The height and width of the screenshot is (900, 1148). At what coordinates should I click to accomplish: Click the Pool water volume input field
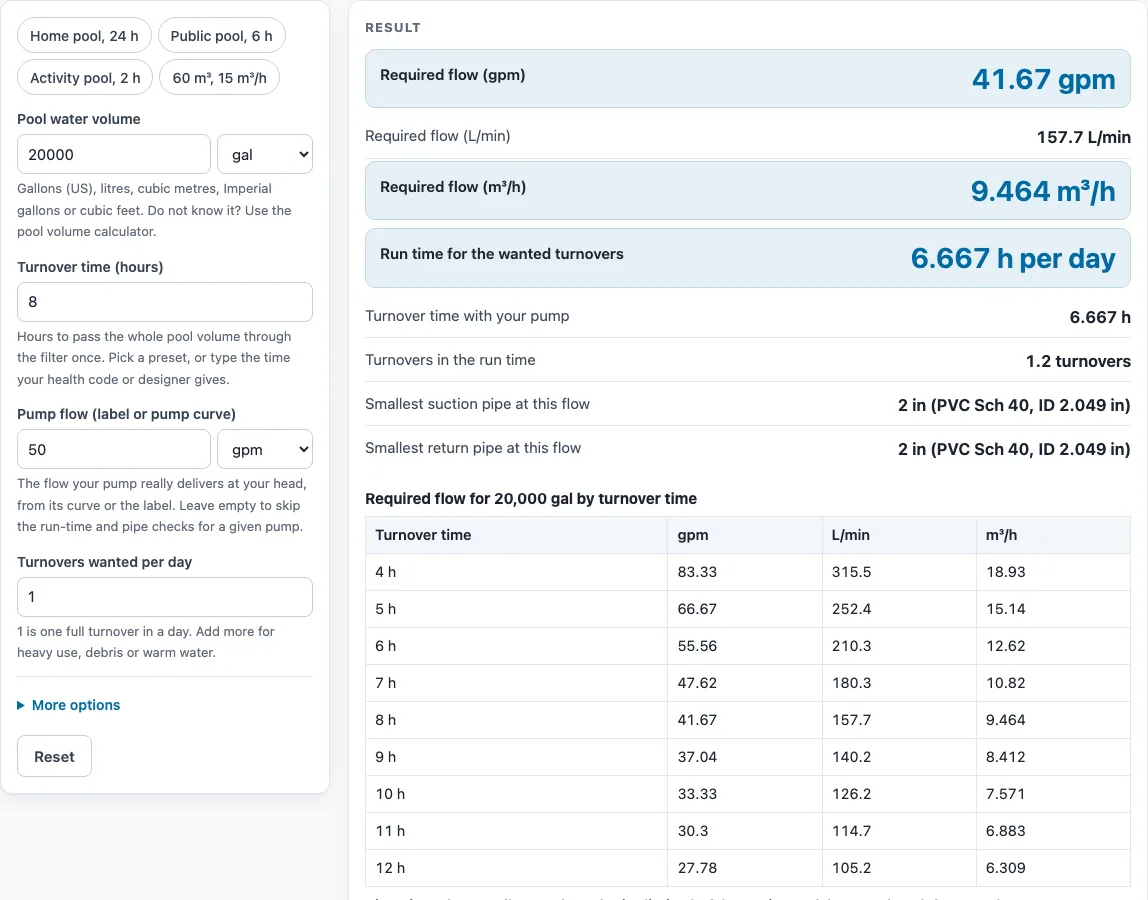point(113,155)
